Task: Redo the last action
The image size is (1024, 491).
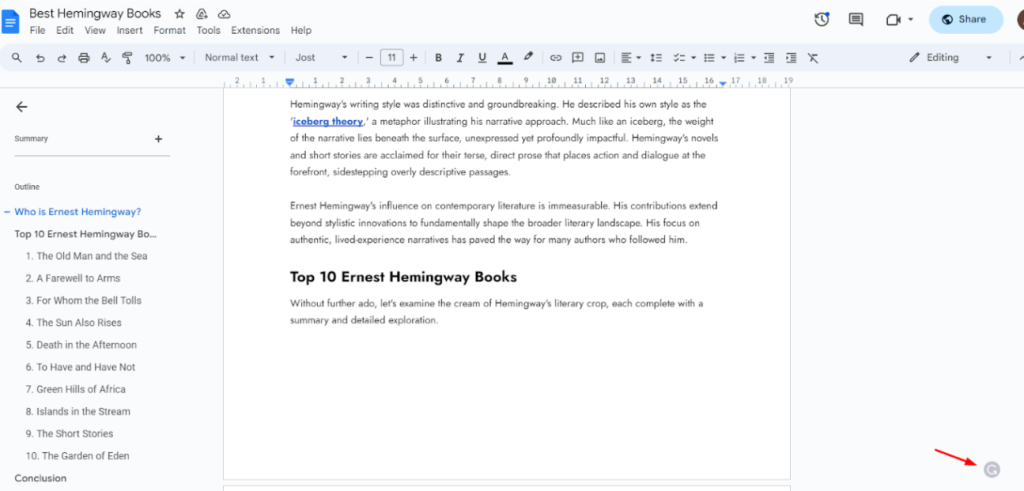Action: pos(62,57)
